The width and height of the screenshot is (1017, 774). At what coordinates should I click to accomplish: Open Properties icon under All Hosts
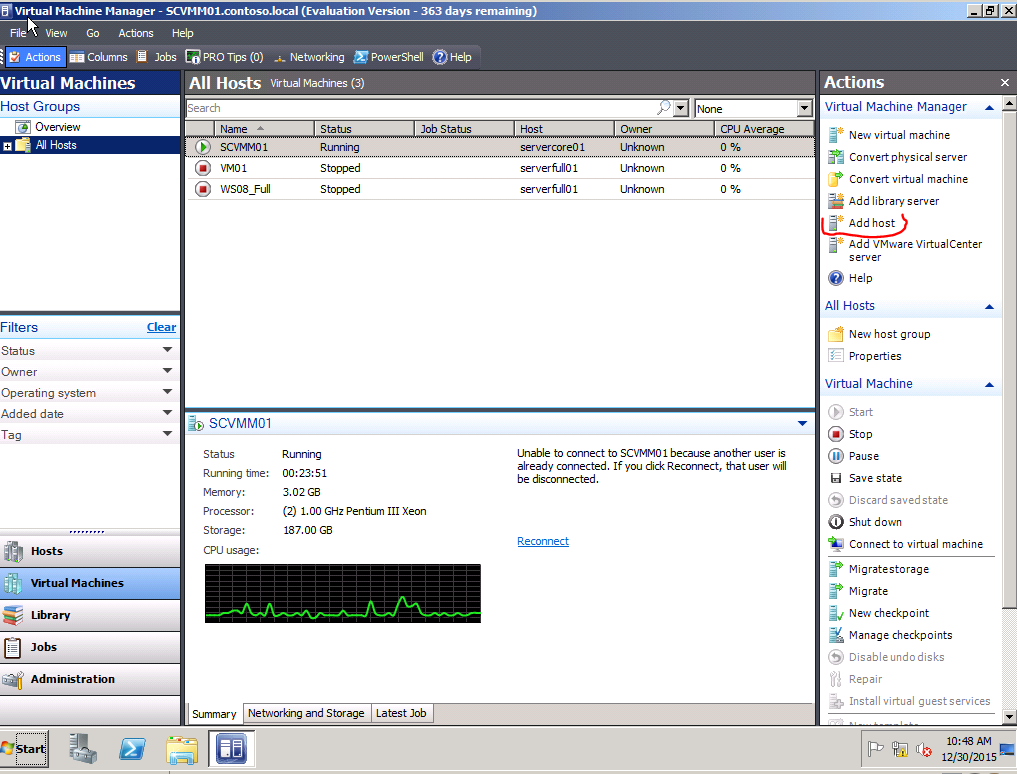[x=836, y=356]
